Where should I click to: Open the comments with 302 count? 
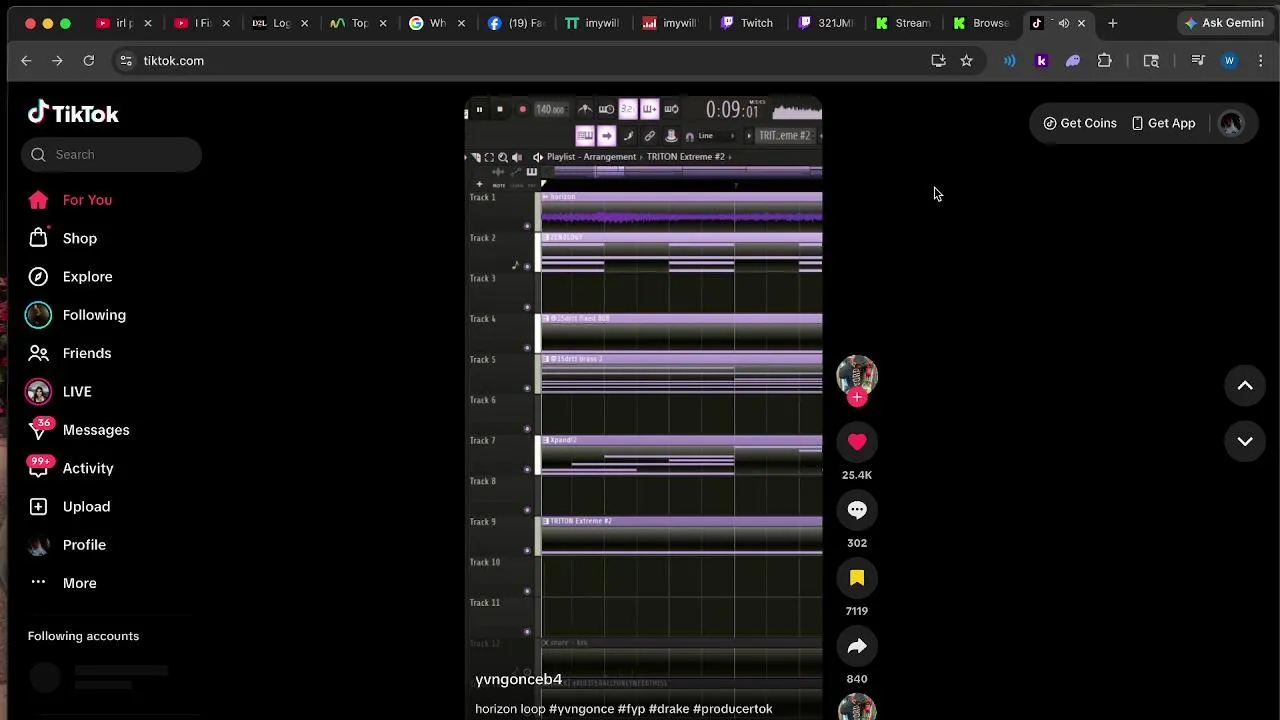857,510
